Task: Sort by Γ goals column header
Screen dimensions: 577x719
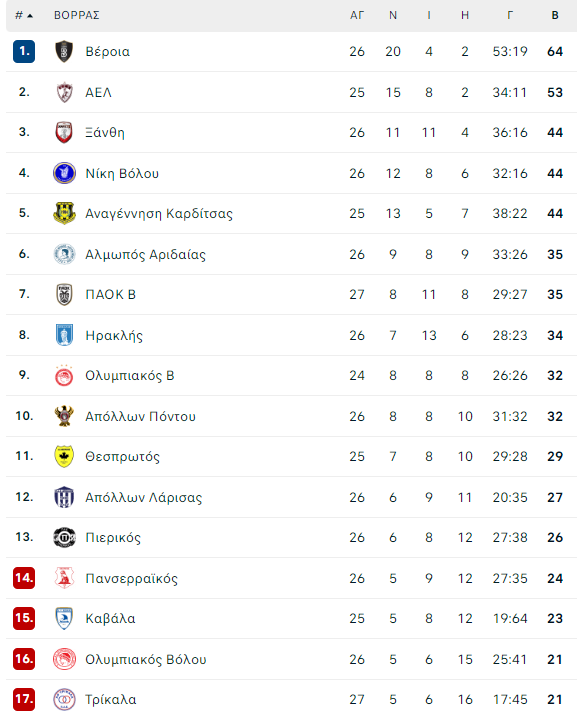Action: pos(510,16)
